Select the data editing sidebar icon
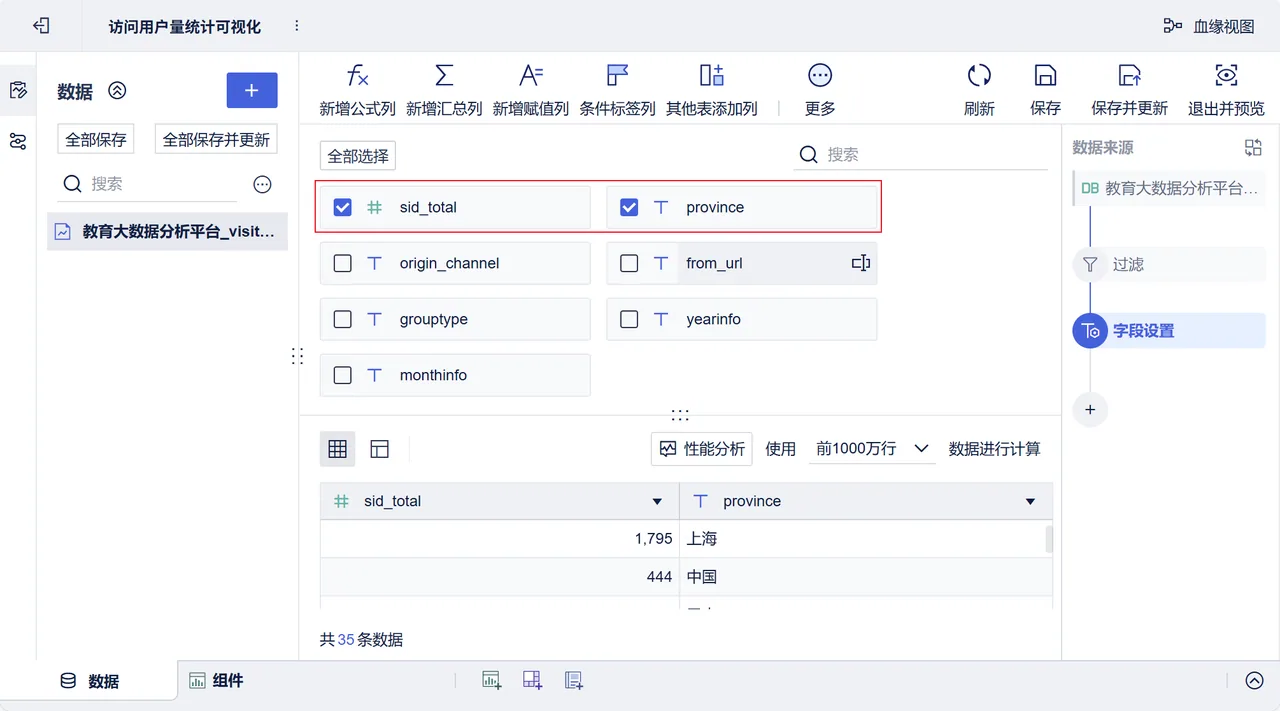The width and height of the screenshot is (1280, 711). click(x=18, y=91)
